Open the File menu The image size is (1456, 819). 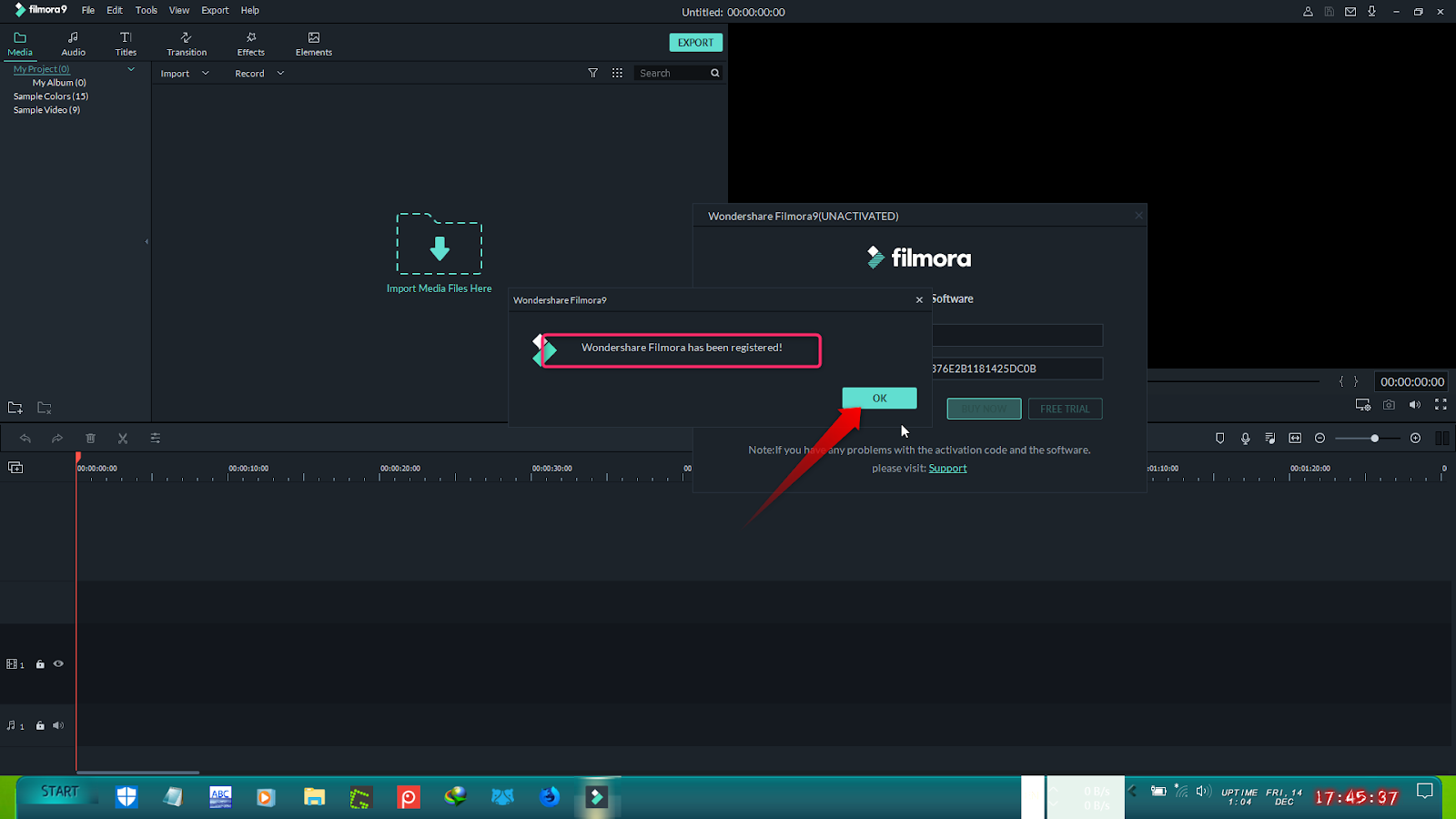click(x=88, y=10)
